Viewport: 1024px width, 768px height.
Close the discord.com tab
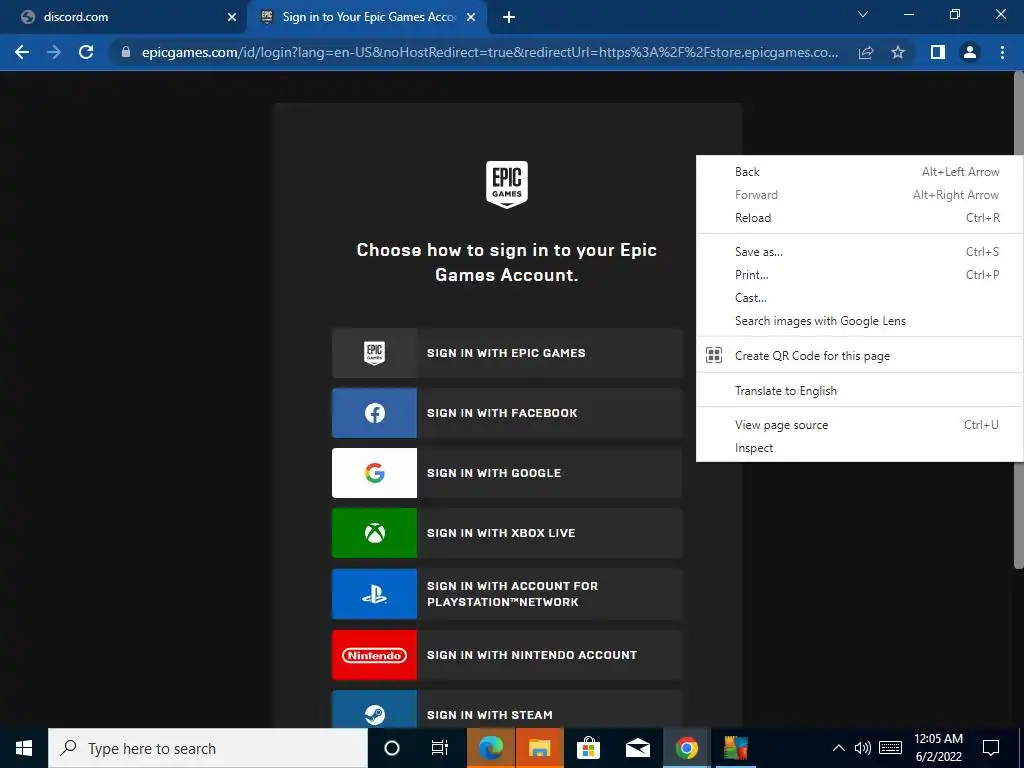click(232, 18)
